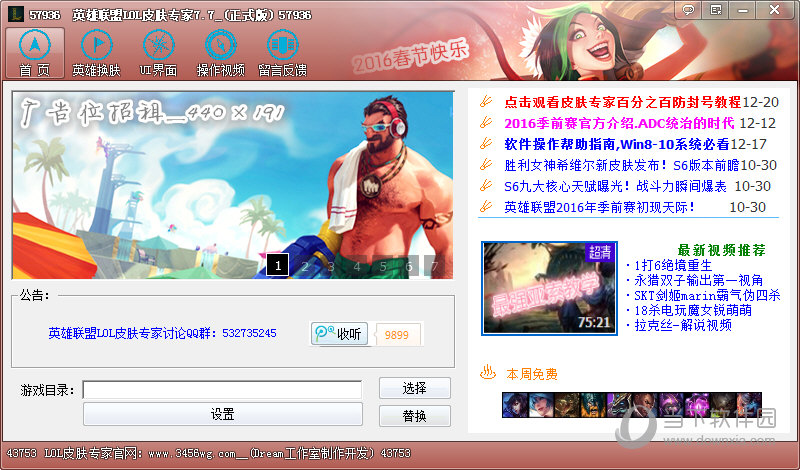Open the UI界面 tab
The width and height of the screenshot is (800, 470).
coord(159,53)
